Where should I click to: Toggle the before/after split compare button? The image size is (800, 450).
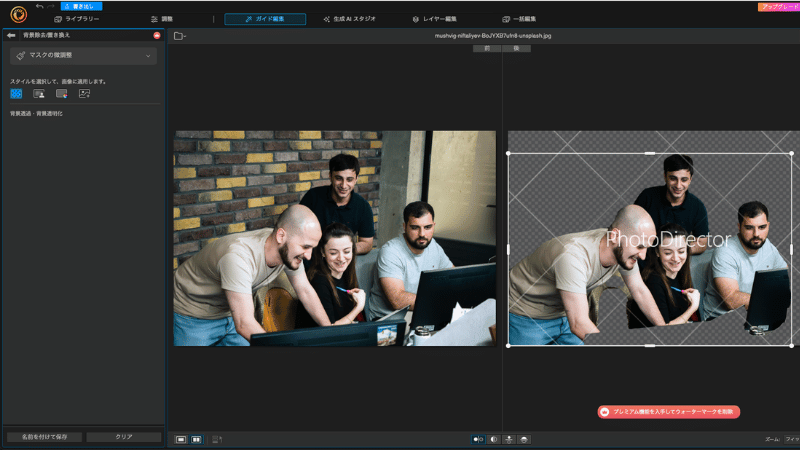click(x=478, y=439)
